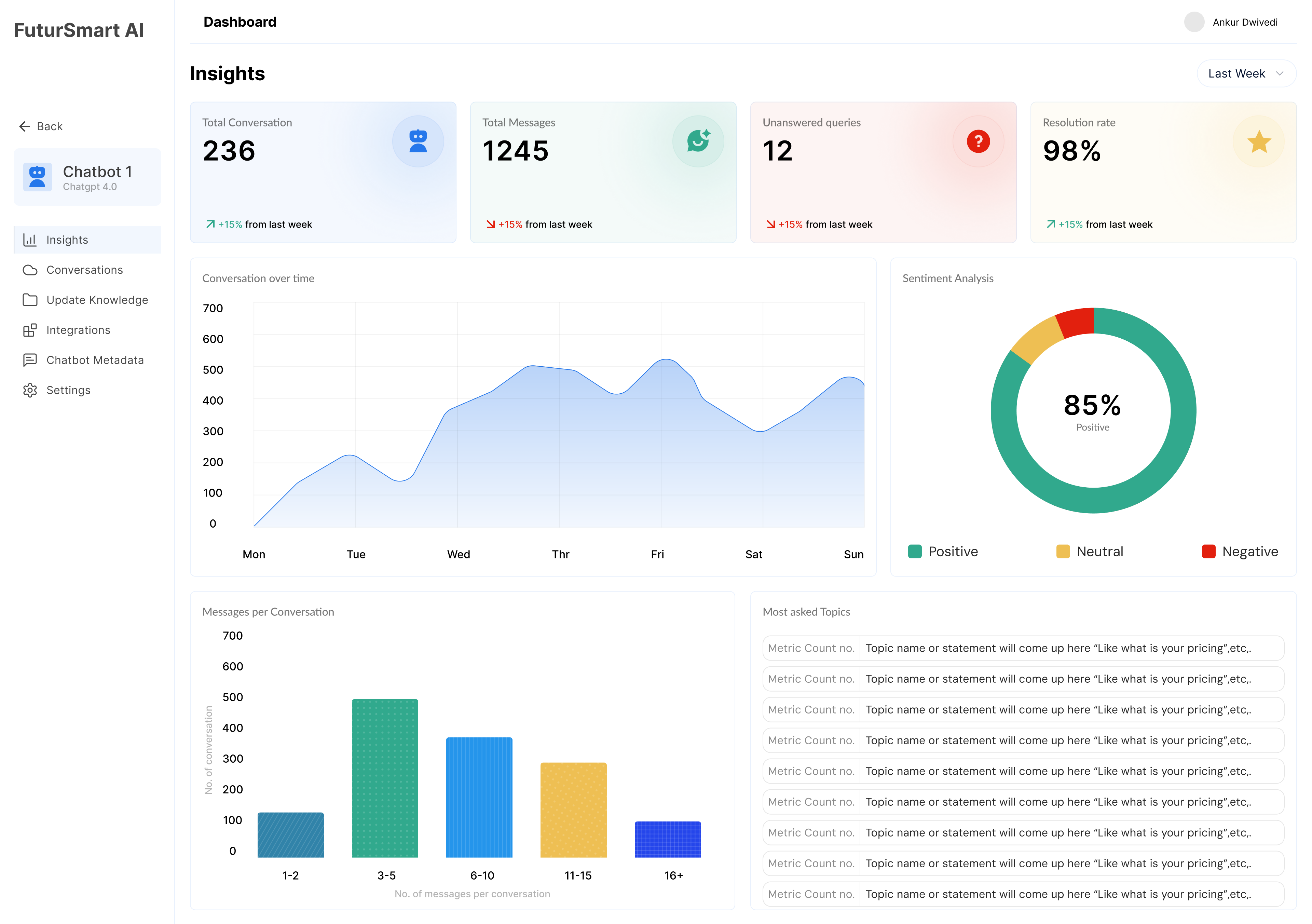Click the green 3-5 bar in chart
Image resolution: width=1312 pixels, height=924 pixels.
(x=385, y=778)
